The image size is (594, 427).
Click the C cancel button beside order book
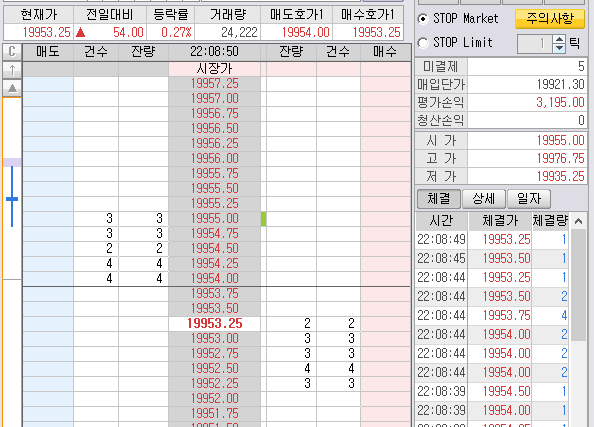click(x=12, y=52)
